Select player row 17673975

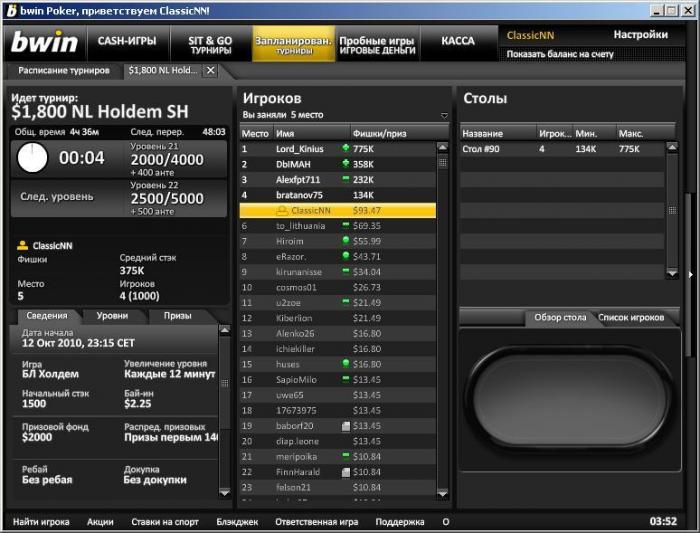(x=338, y=410)
